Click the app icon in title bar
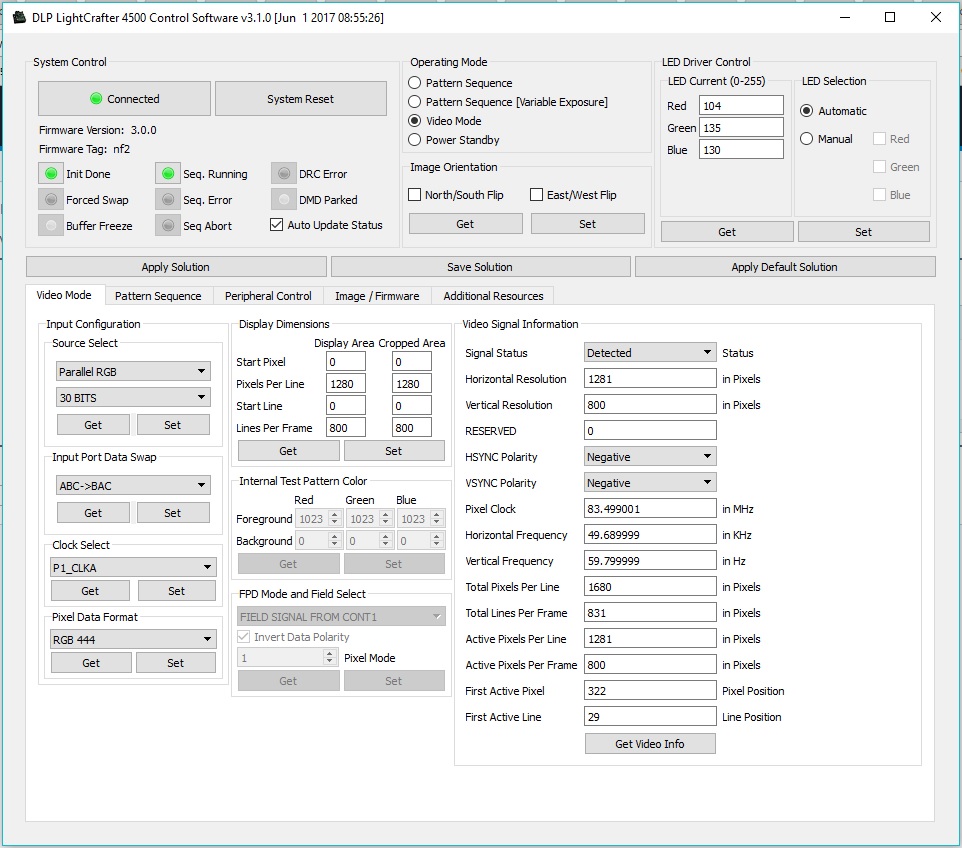This screenshot has height=848, width=962. (x=20, y=17)
